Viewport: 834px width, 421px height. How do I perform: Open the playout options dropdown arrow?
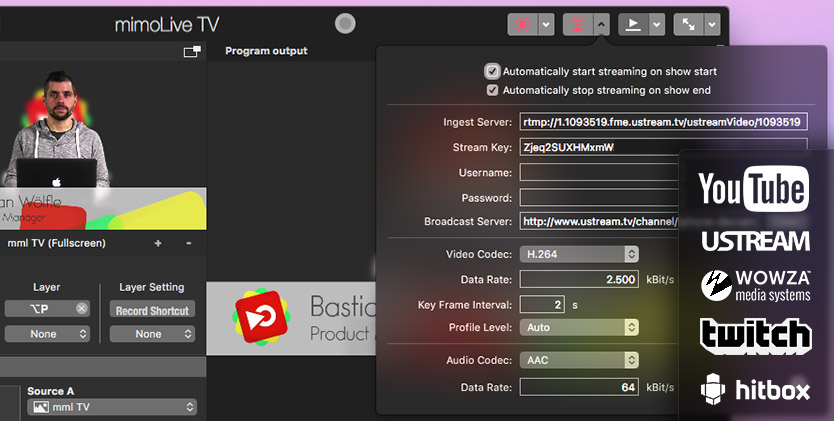657,24
